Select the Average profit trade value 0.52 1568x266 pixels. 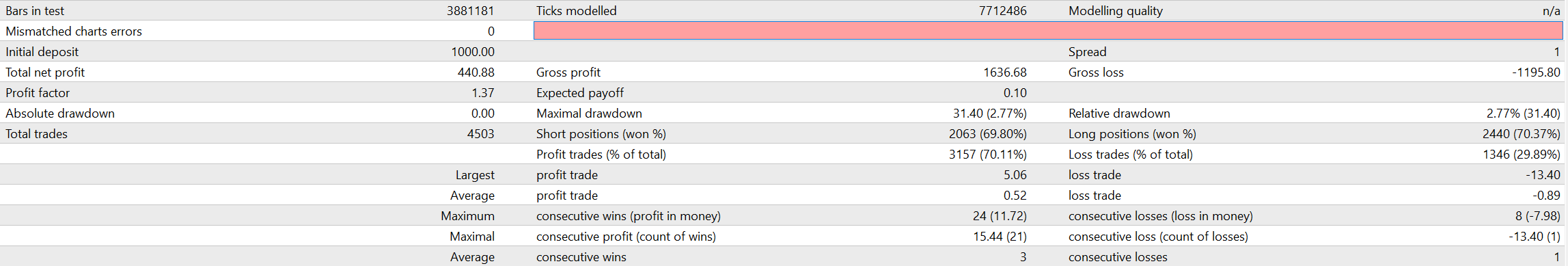pos(1015,196)
